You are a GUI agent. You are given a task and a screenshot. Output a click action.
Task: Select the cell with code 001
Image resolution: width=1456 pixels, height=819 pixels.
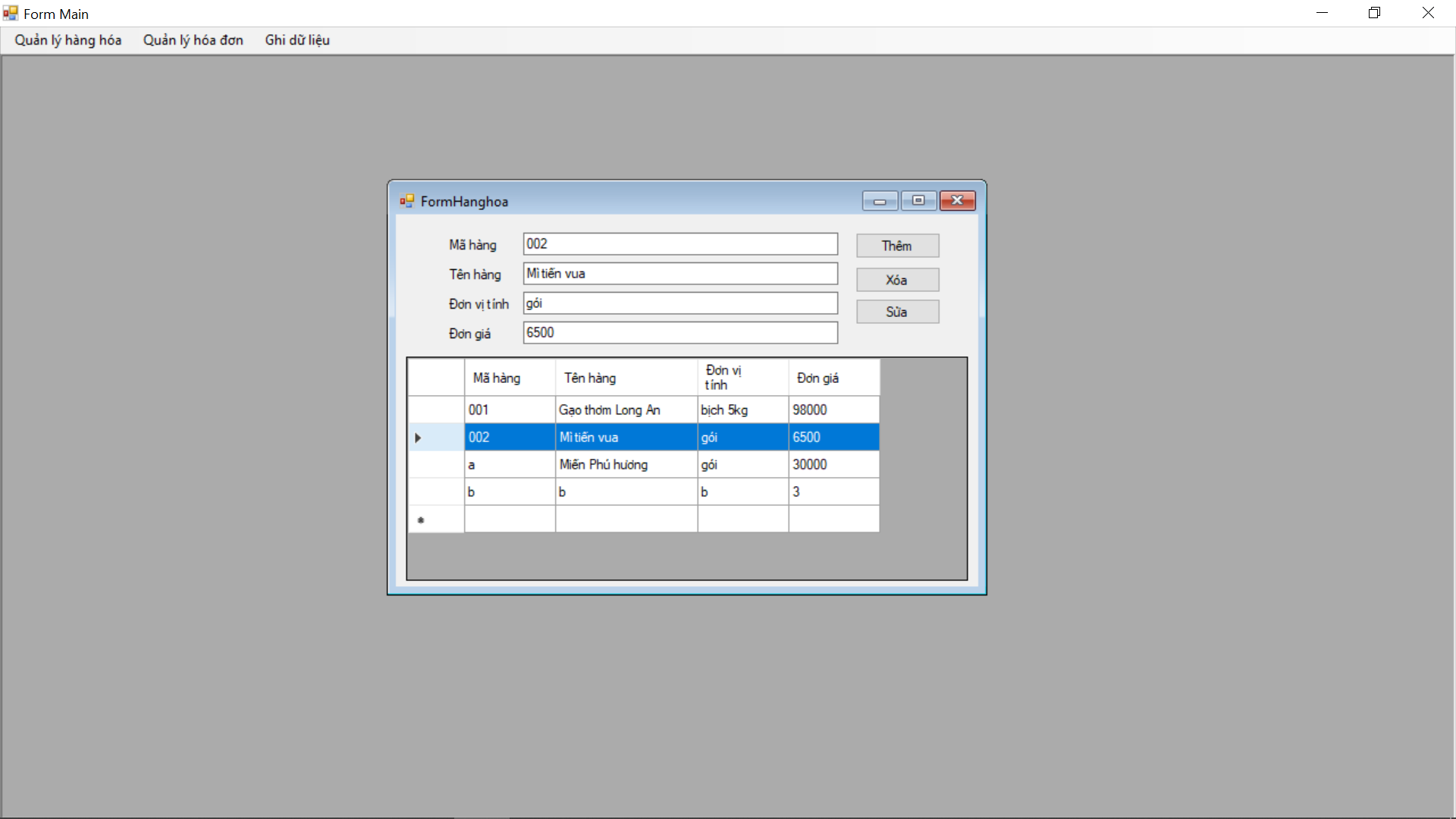click(x=510, y=410)
